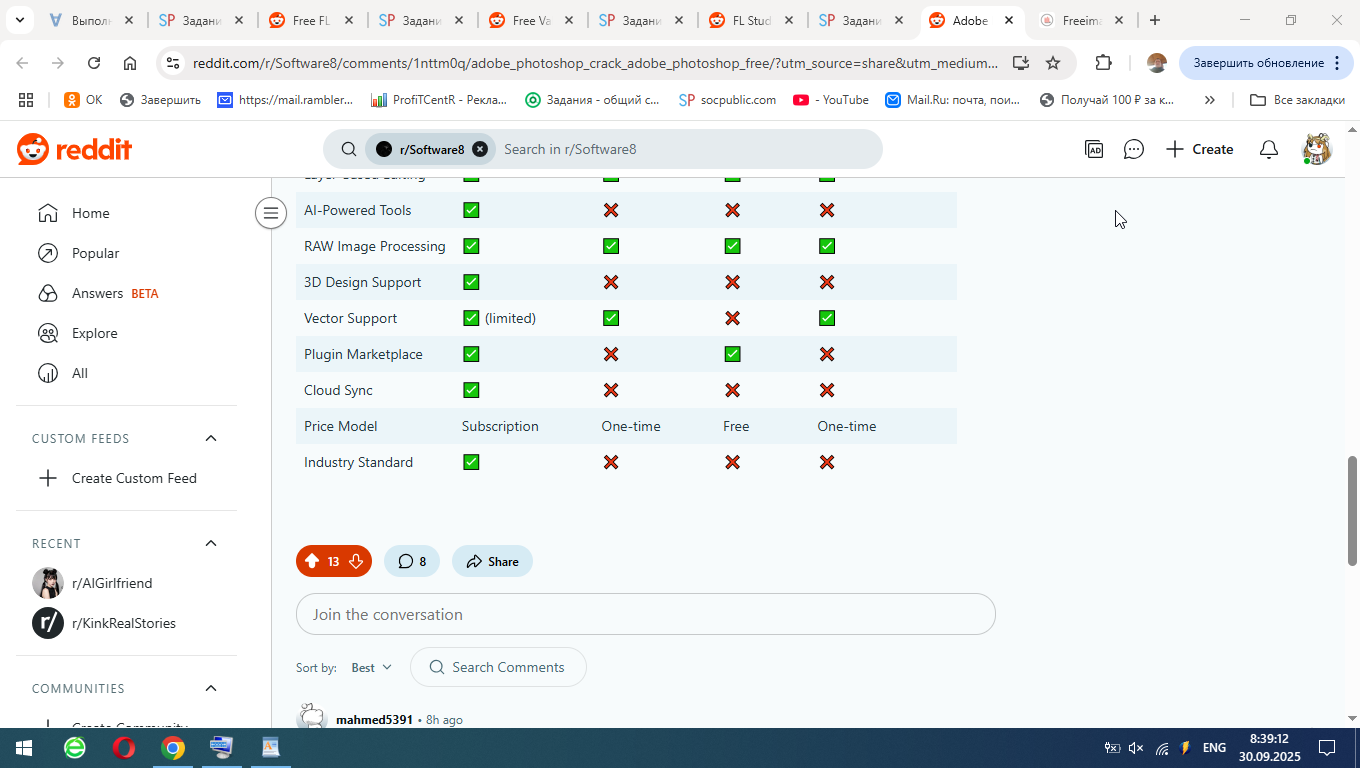
Task: Launch Opera from the taskbar
Action: tap(124, 748)
